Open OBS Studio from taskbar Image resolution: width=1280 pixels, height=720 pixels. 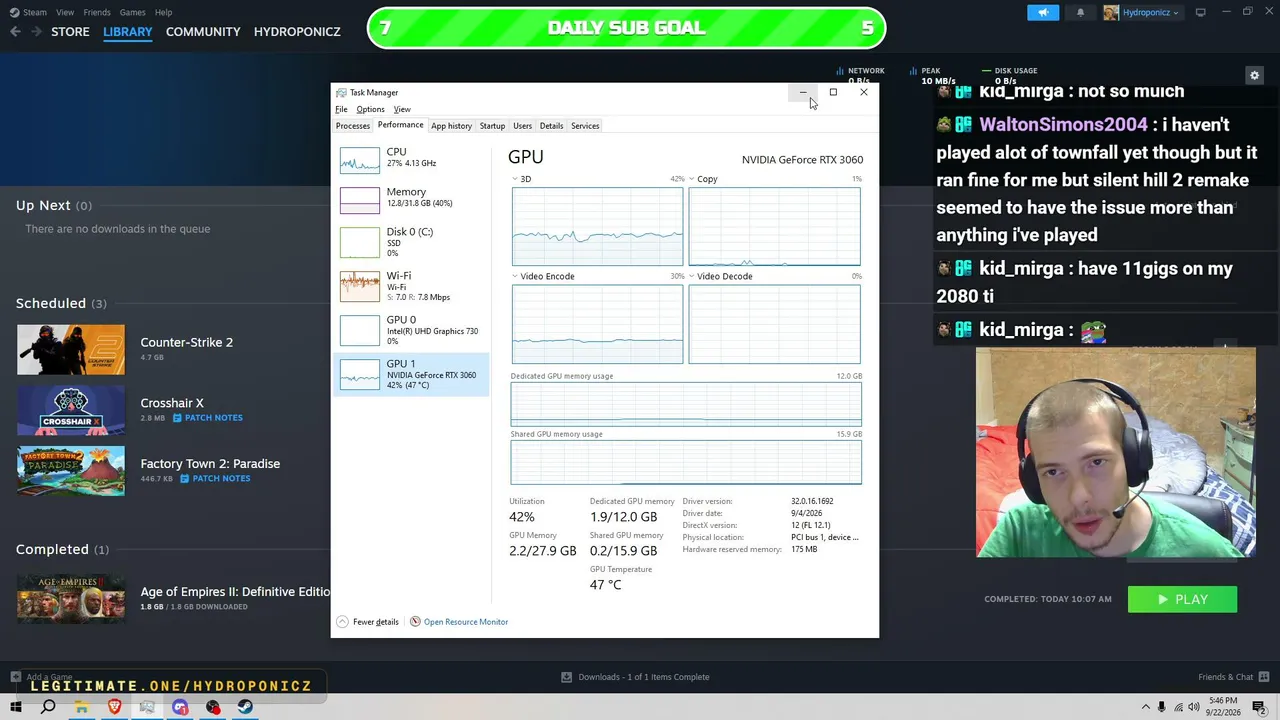point(213,707)
